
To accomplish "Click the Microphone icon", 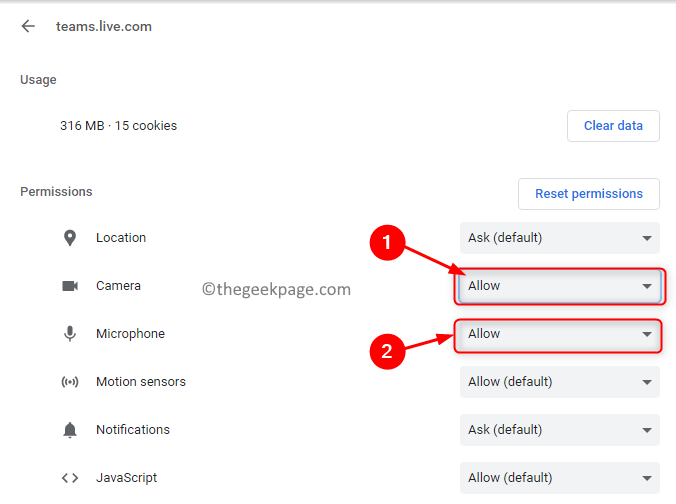I will pyautogui.click(x=70, y=334).
